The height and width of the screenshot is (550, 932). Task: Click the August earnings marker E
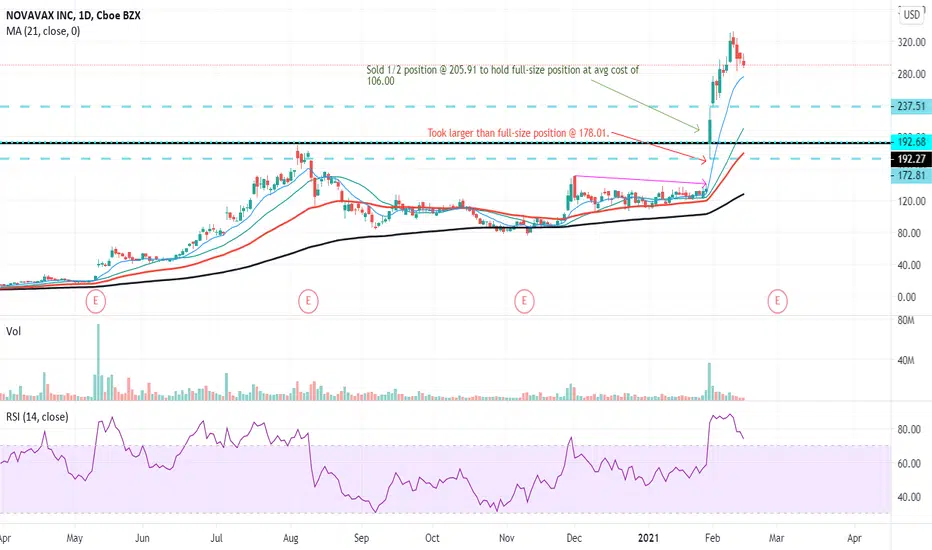pos(308,301)
